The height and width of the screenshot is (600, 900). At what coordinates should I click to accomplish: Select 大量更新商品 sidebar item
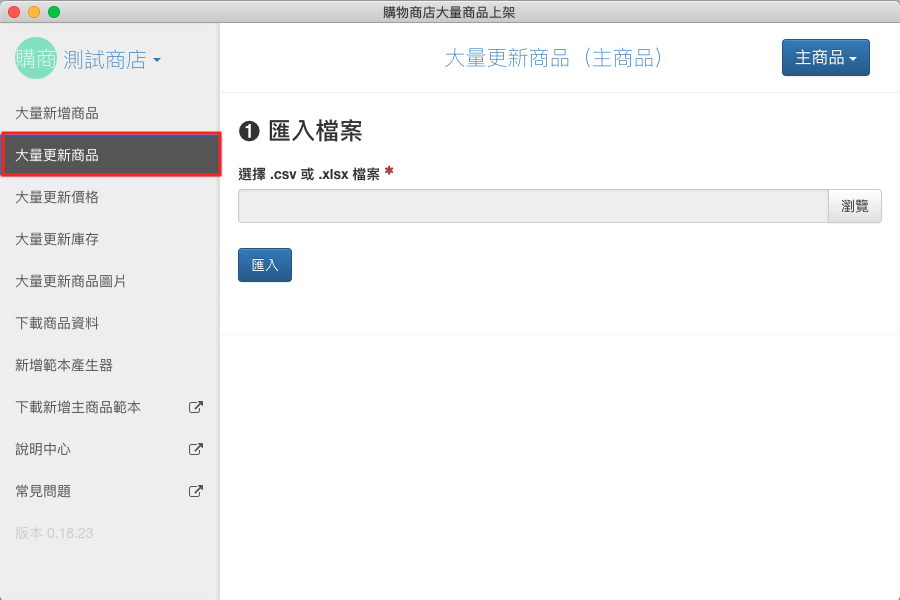click(111, 155)
